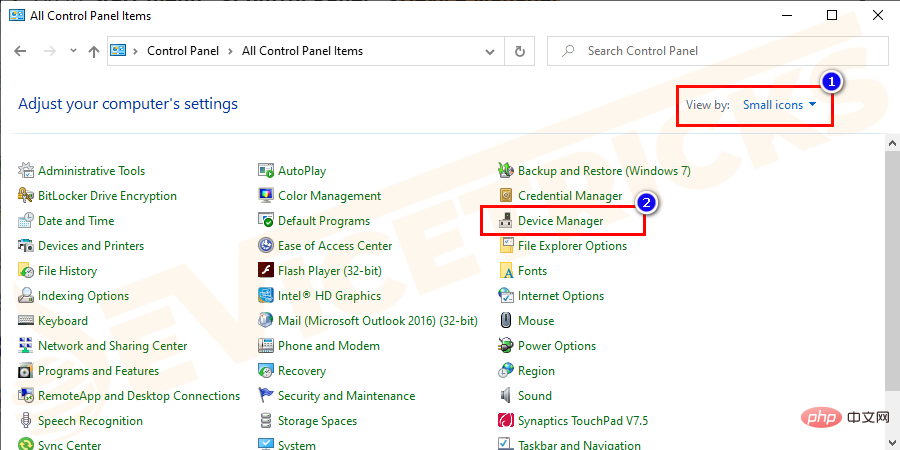The width and height of the screenshot is (900, 450).
Task: Open the Mouse icon
Action: click(506, 320)
